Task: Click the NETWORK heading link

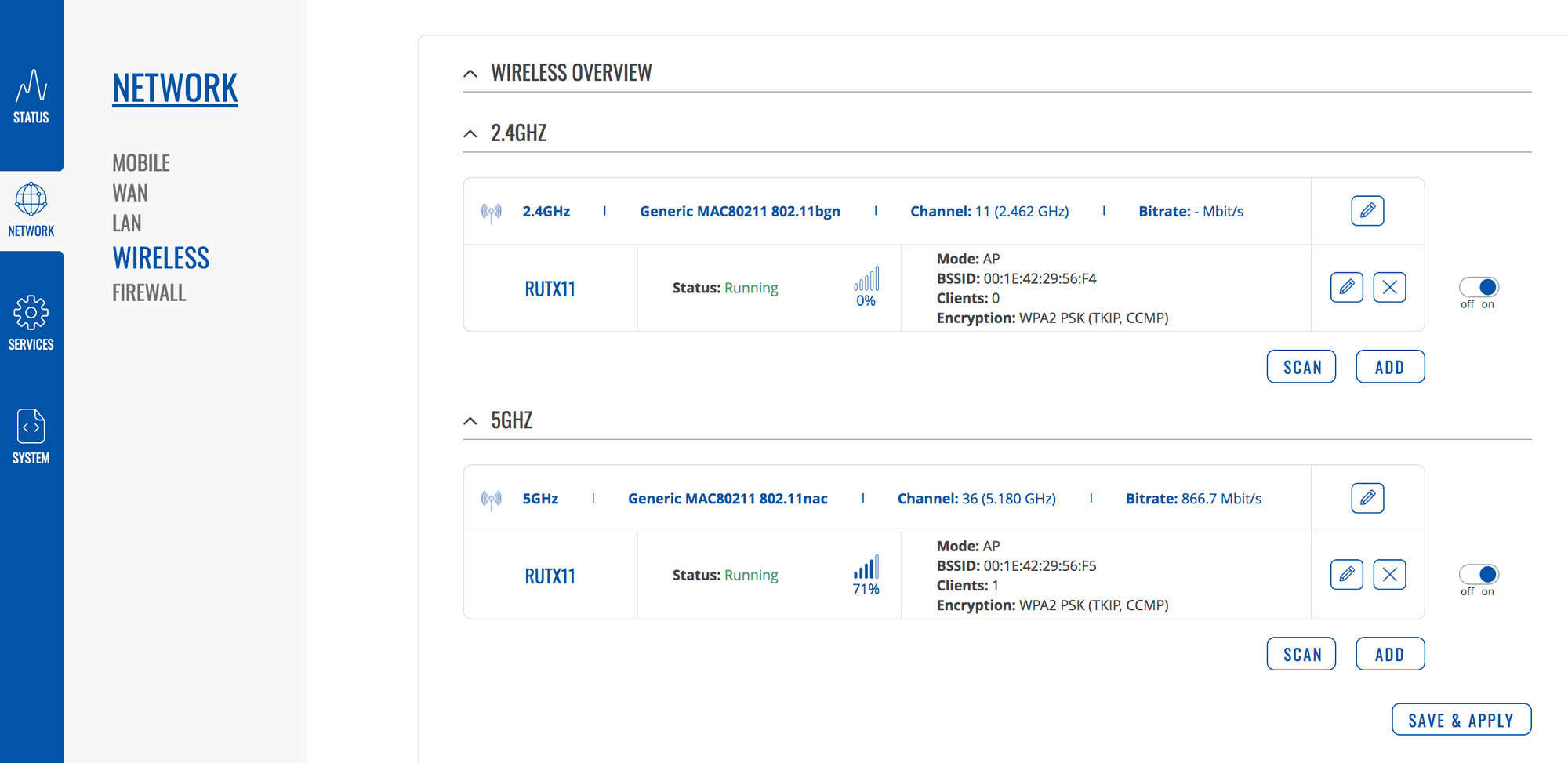Action: 175,89
